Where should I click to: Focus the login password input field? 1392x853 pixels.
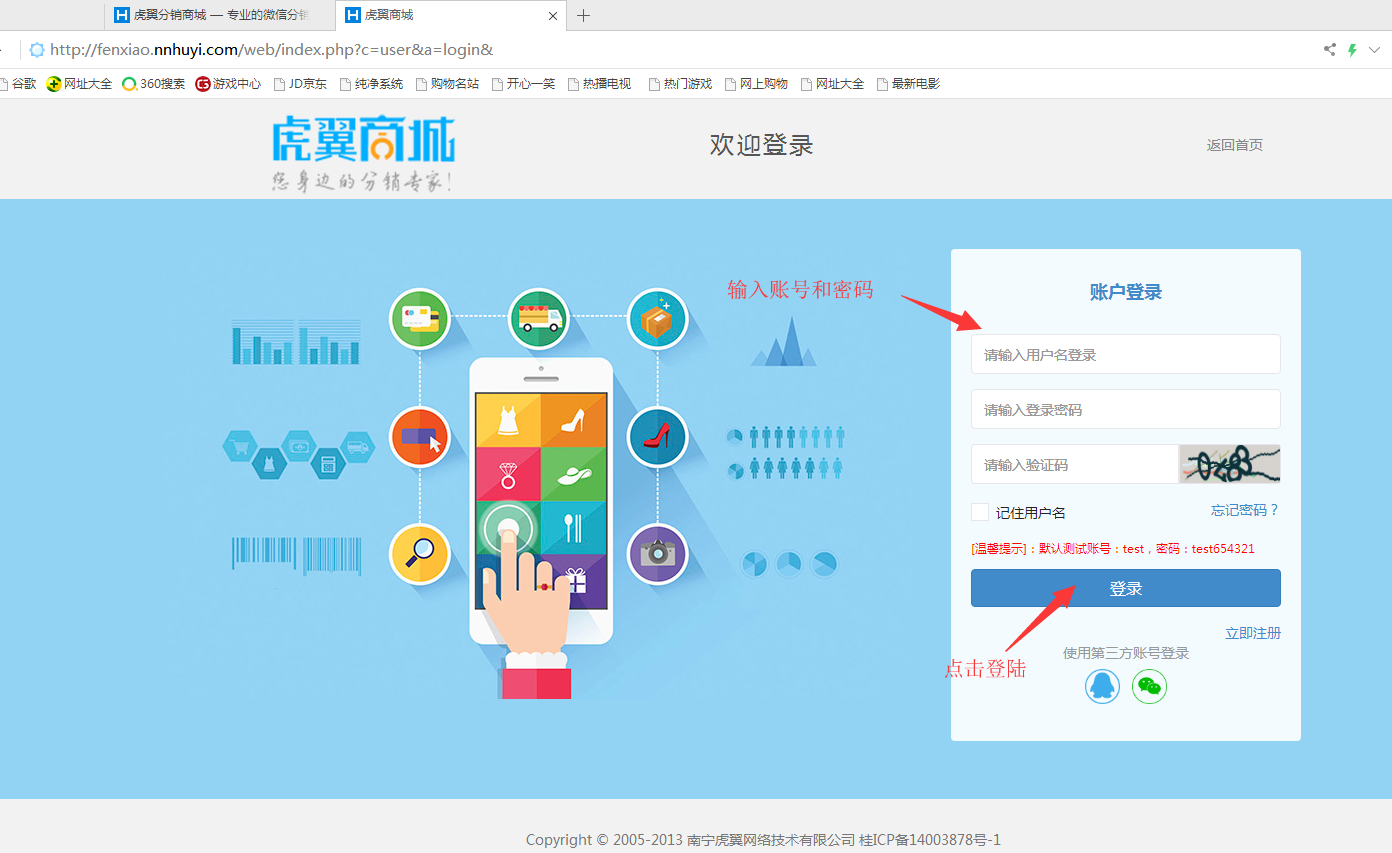coord(1126,409)
